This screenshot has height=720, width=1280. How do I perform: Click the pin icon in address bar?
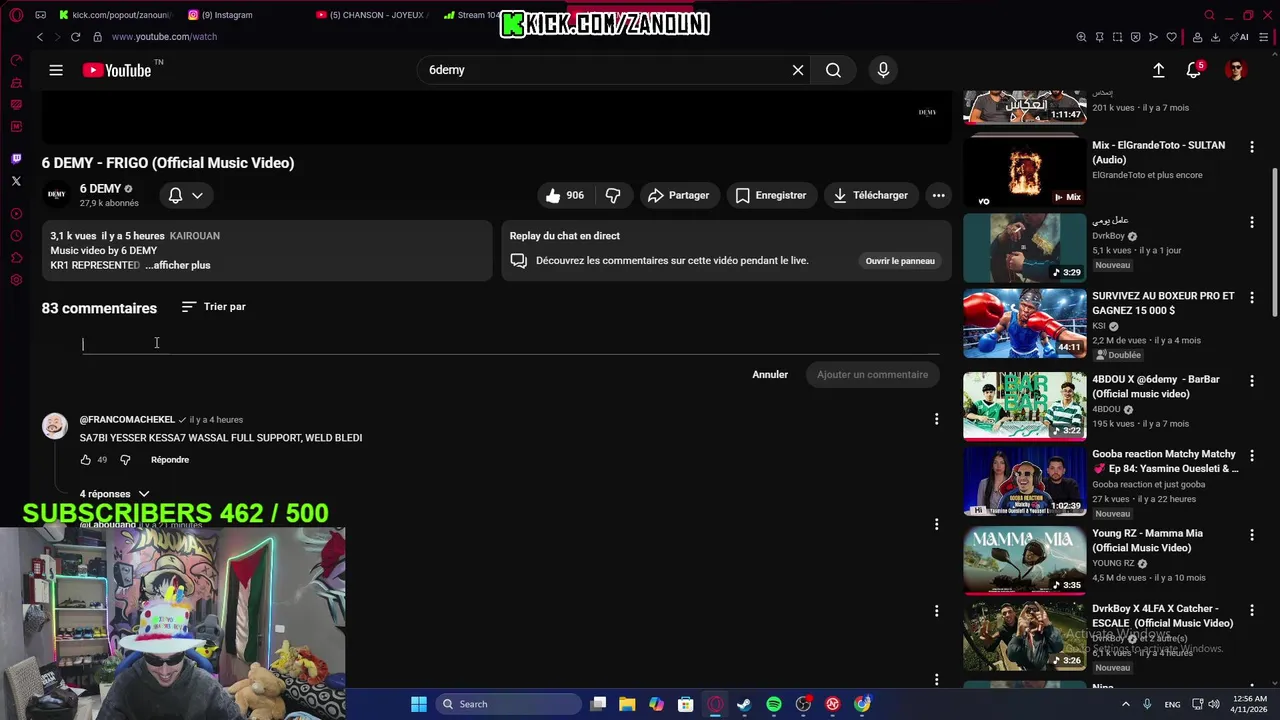pyautogui.click(x=1099, y=37)
